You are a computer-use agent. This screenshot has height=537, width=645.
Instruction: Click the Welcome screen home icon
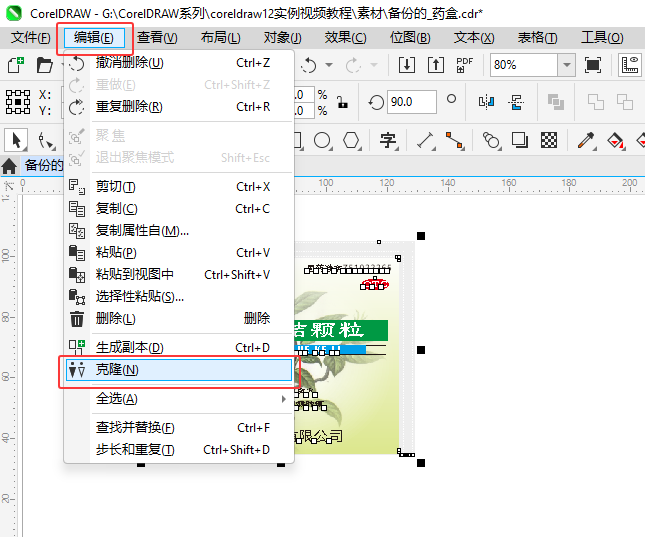[9, 166]
